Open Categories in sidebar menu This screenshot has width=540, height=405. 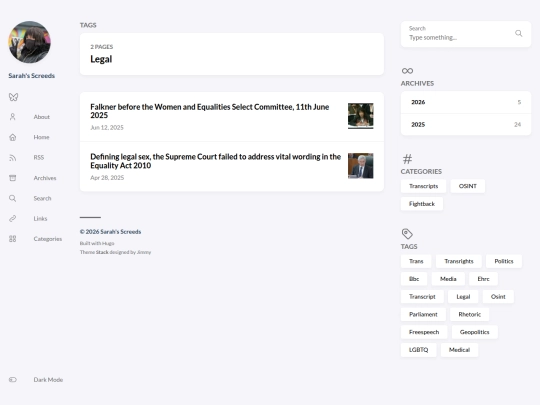[48, 239]
